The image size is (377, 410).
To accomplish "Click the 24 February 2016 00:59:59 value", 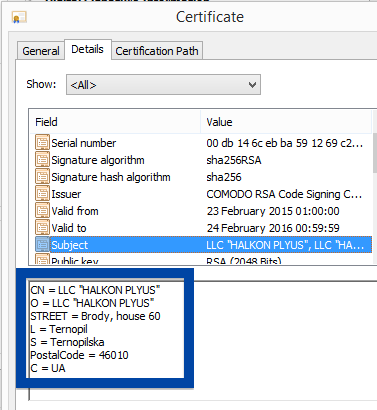I will pos(273,228).
